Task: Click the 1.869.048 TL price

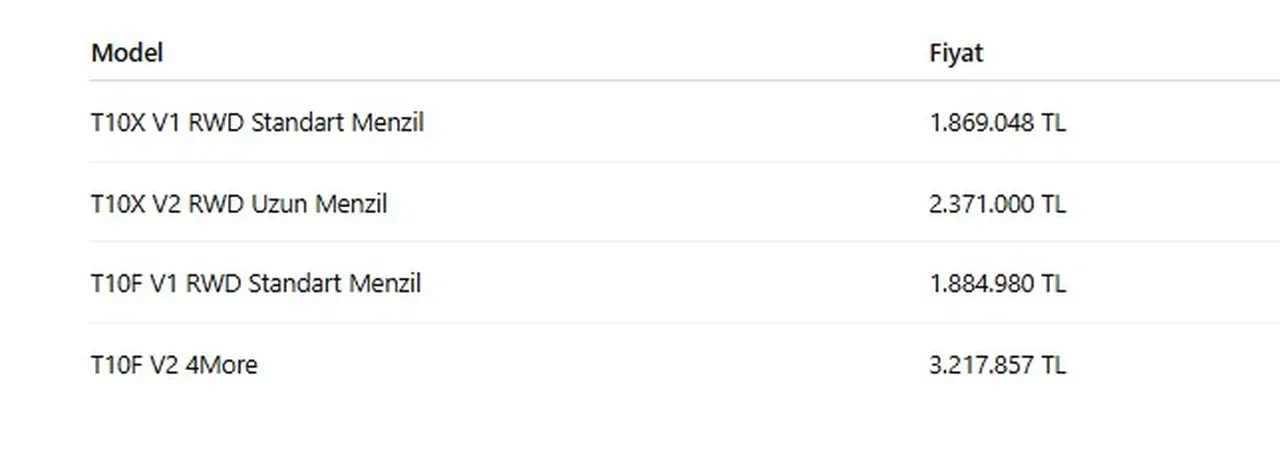Action: pos(997,123)
